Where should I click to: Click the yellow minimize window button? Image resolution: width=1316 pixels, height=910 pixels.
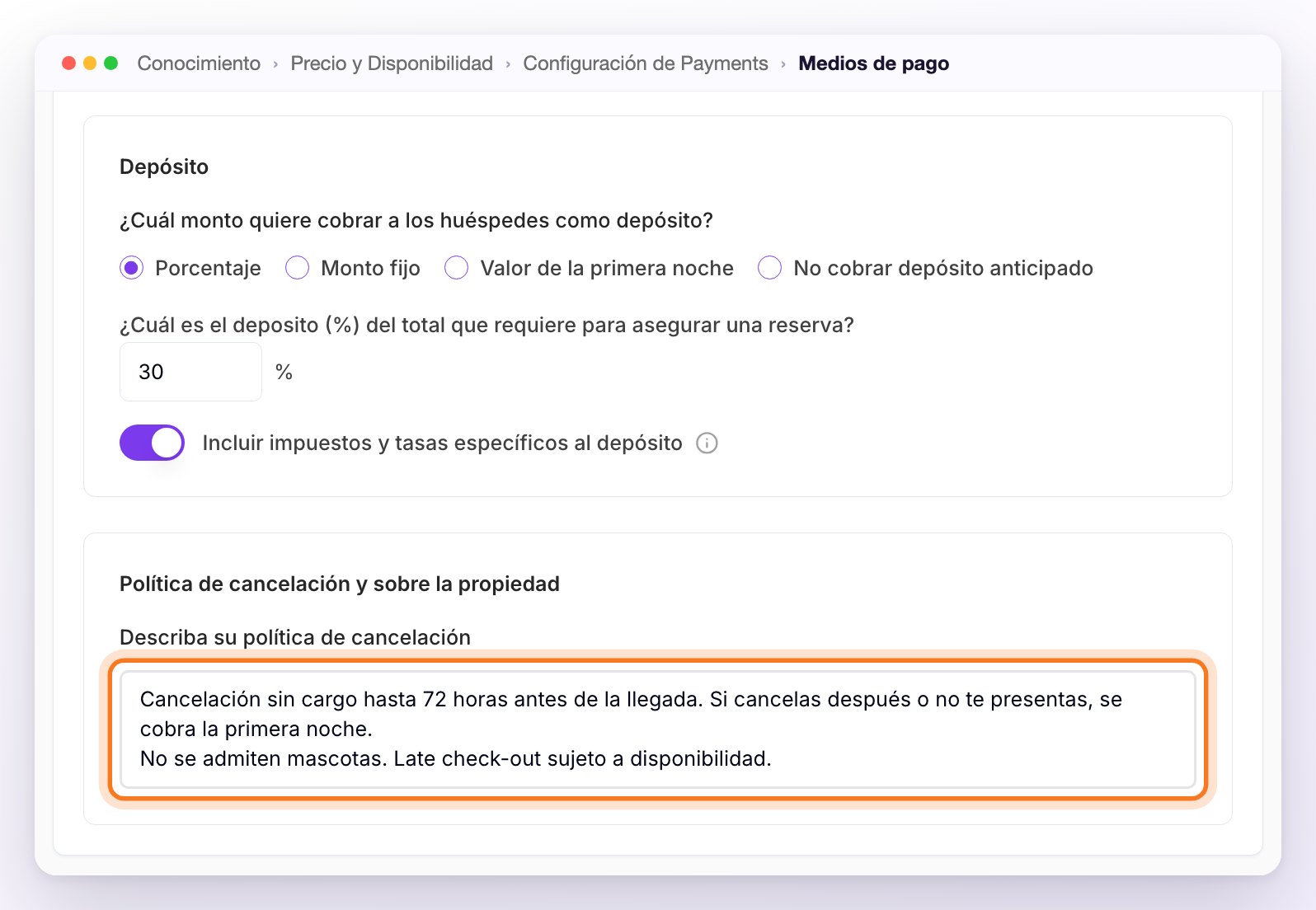click(90, 63)
